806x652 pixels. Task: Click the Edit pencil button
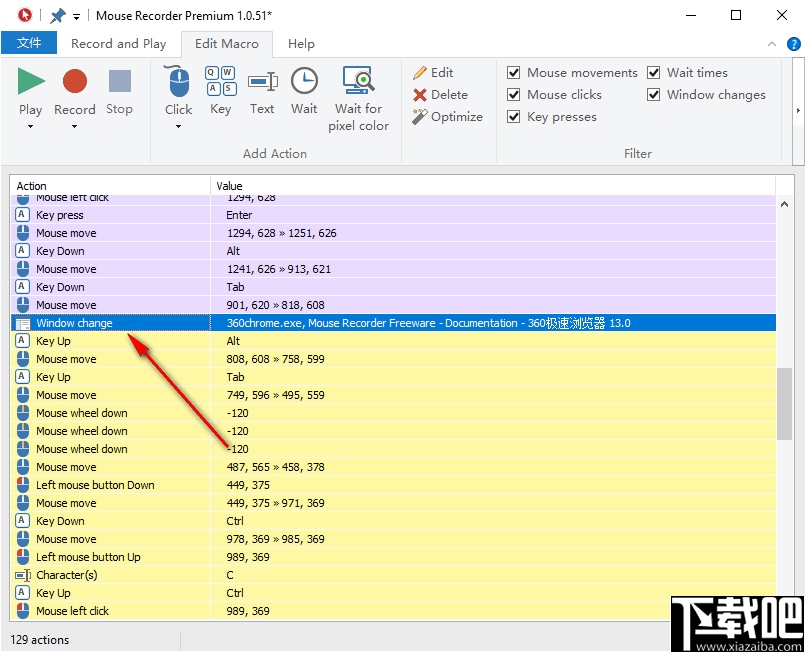(433, 73)
